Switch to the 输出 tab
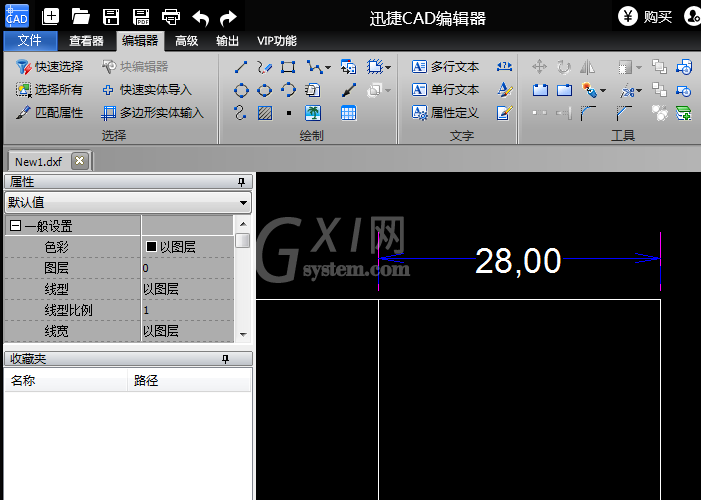701x500 pixels. [x=227, y=41]
